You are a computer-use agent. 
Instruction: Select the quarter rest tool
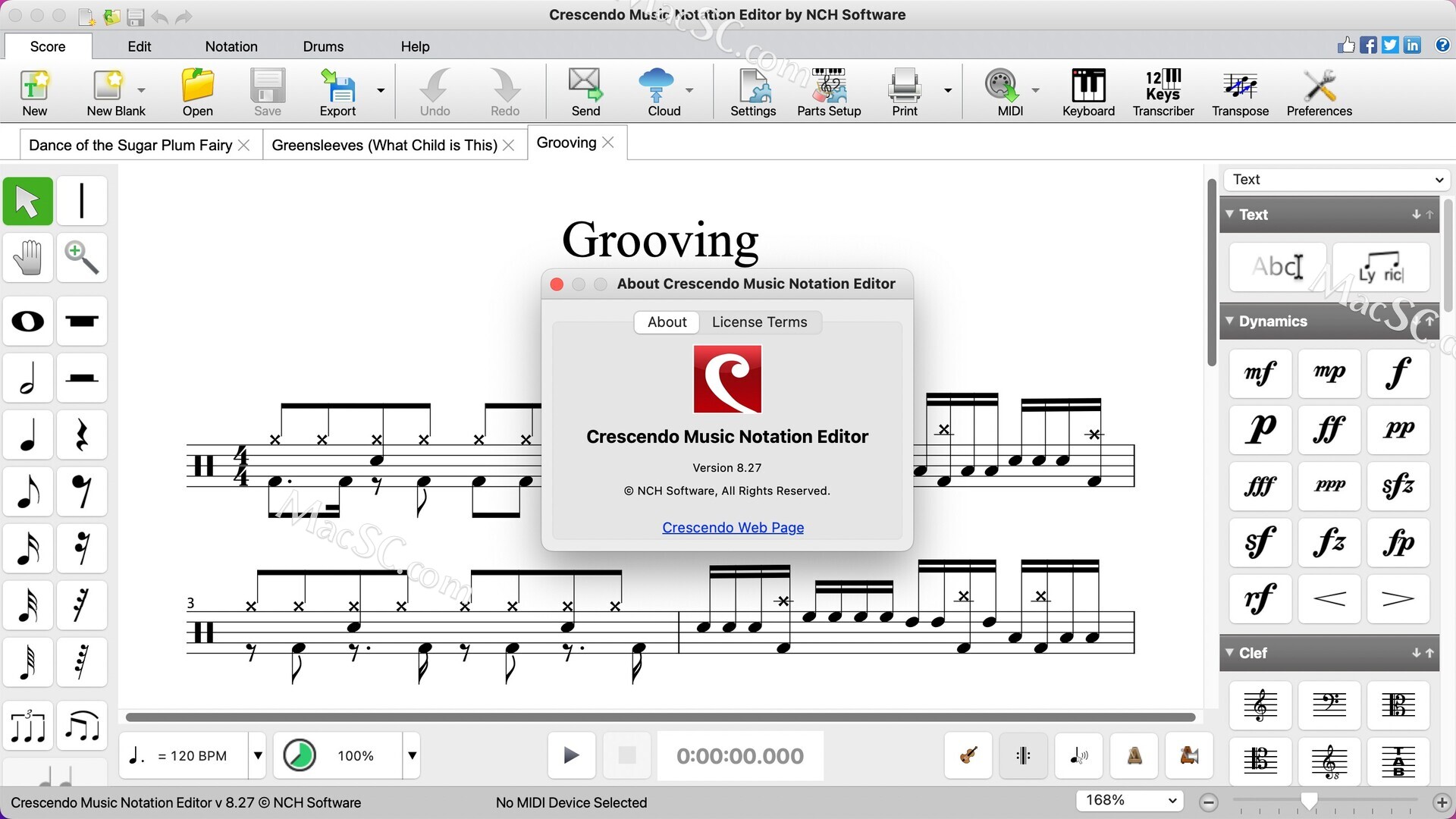(81, 434)
